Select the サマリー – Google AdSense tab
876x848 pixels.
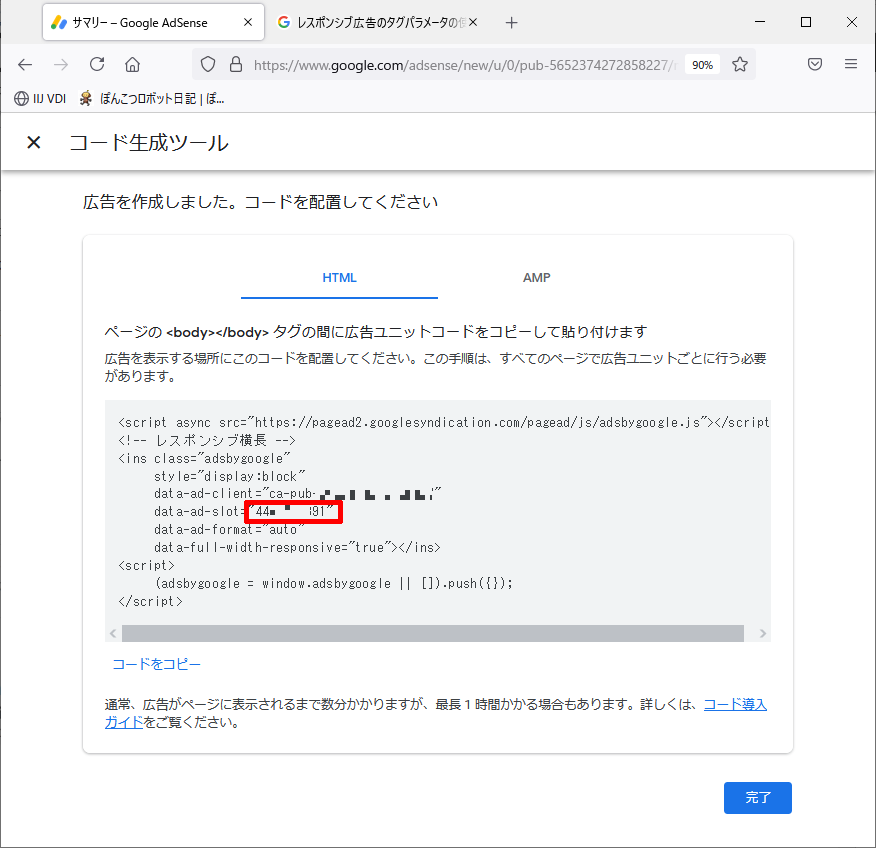point(153,22)
